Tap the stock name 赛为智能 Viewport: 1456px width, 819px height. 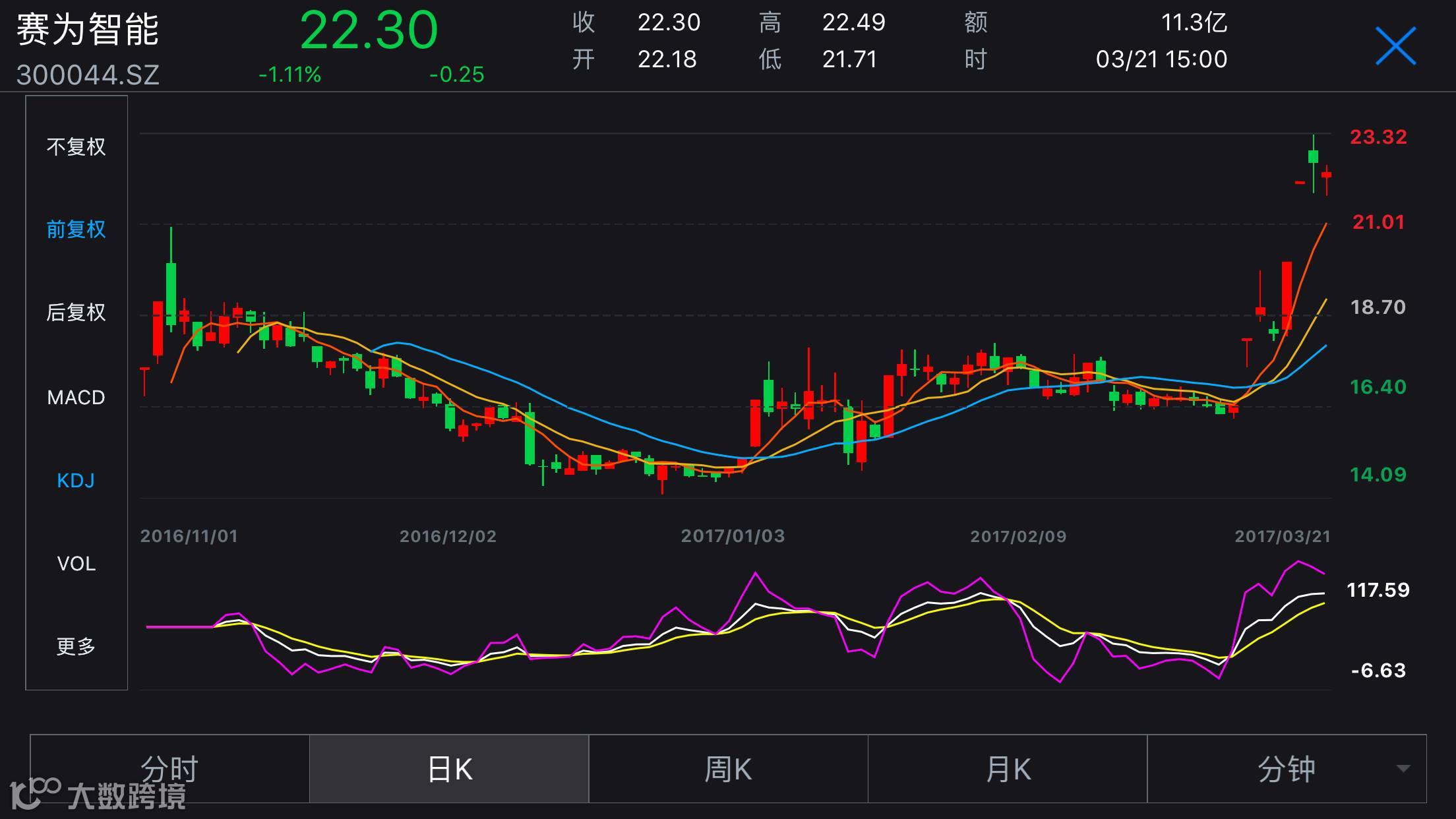pos(88,30)
